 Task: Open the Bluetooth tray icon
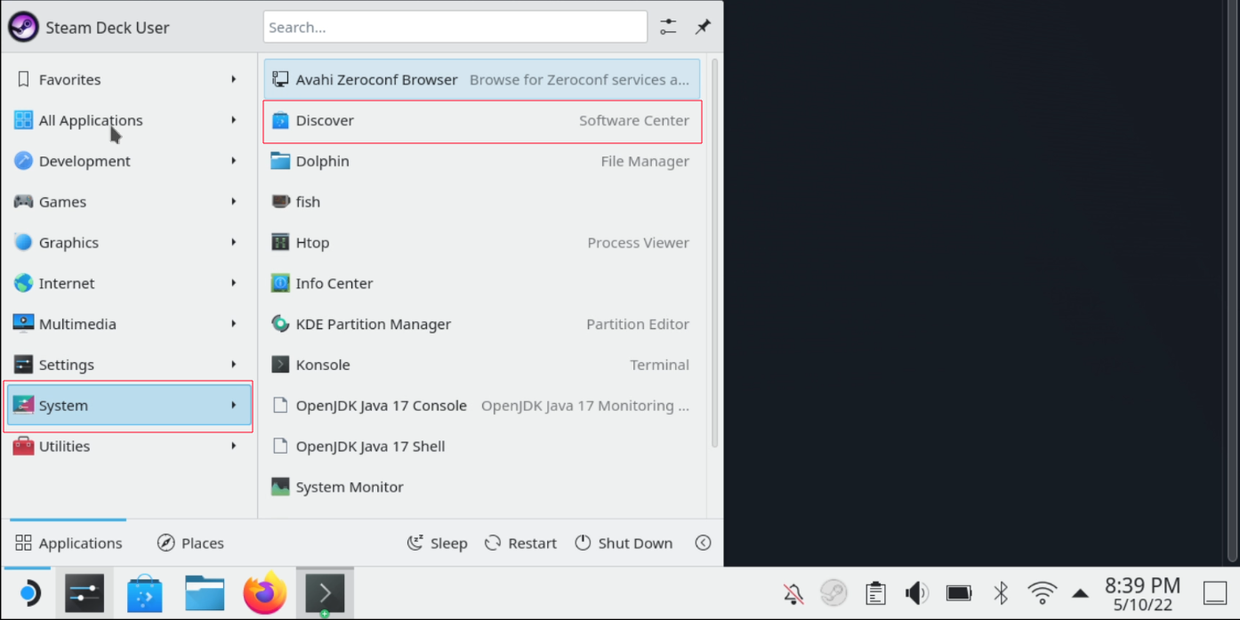tap(1000, 594)
